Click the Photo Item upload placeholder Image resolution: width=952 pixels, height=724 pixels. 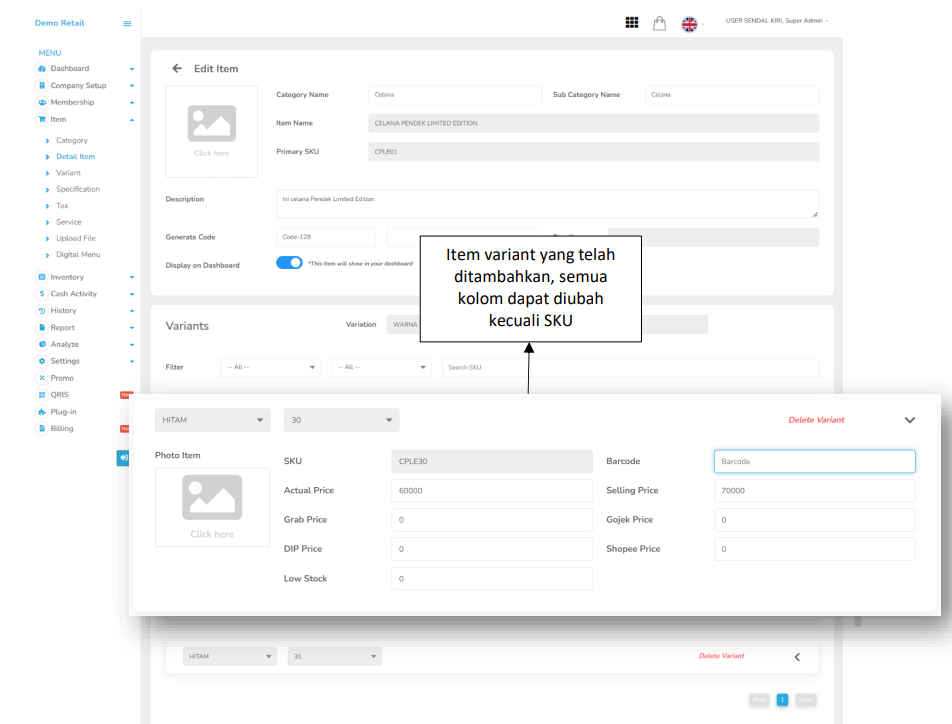pyautogui.click(x=212, y=507)
